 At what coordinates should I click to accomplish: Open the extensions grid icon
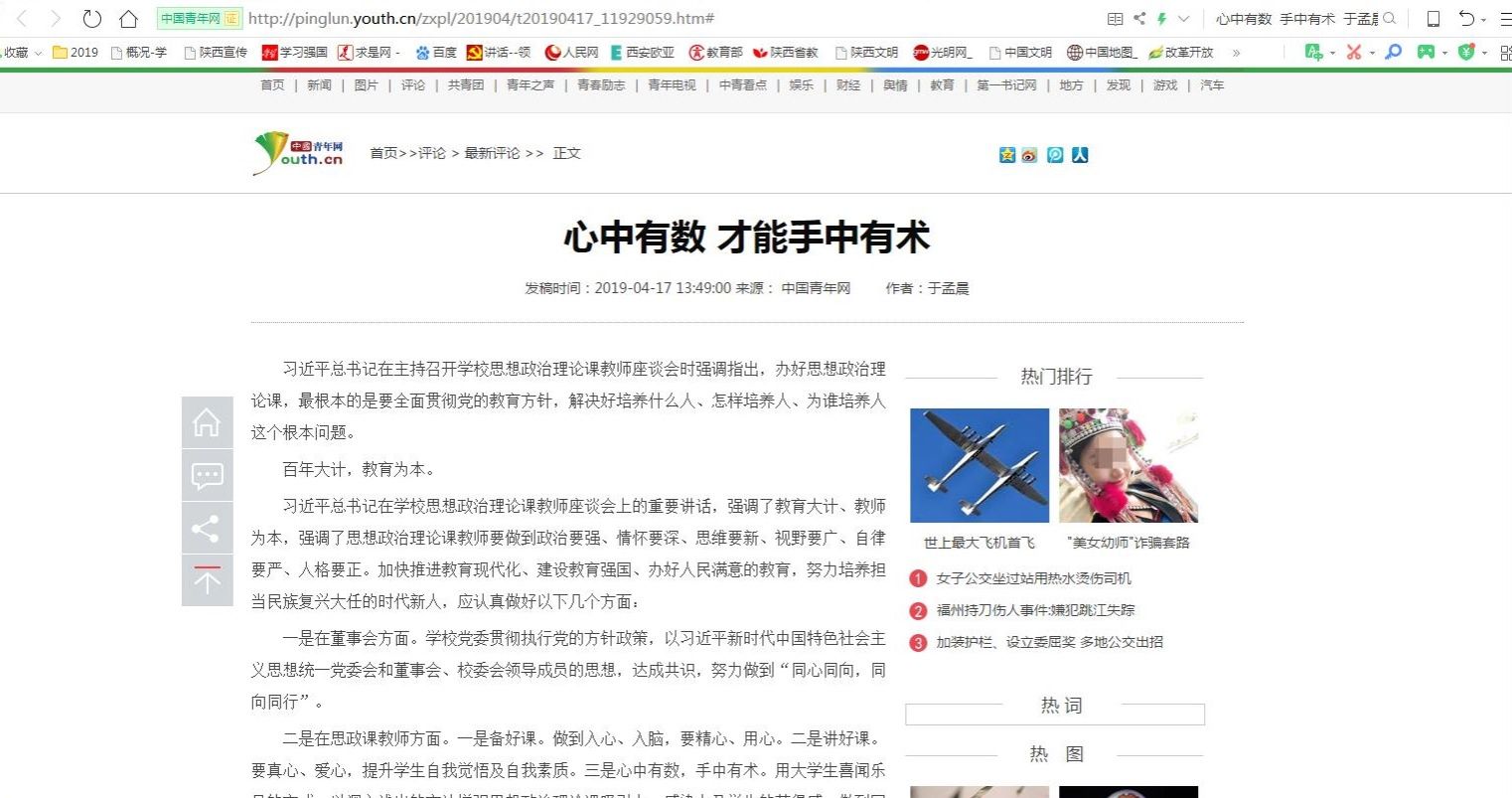pyautogui.click(x=1506, y=52)
